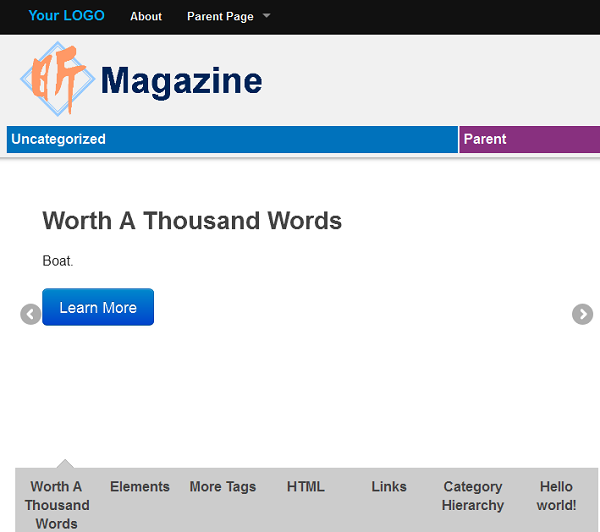This screenshot has height=532, width=600.
Task: Switch to the Elements slide tab
Action: coord(140,487)
